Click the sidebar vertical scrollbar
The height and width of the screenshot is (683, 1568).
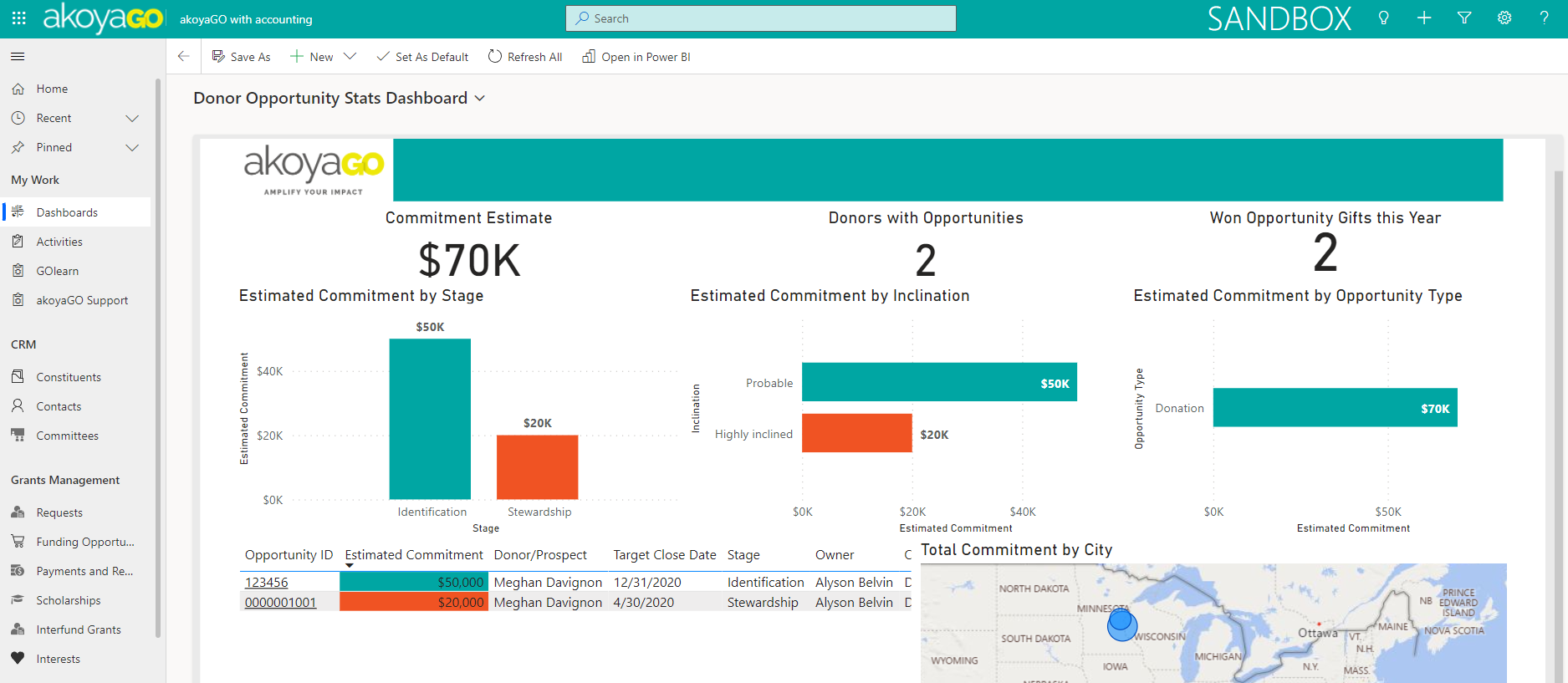(158, 358)
